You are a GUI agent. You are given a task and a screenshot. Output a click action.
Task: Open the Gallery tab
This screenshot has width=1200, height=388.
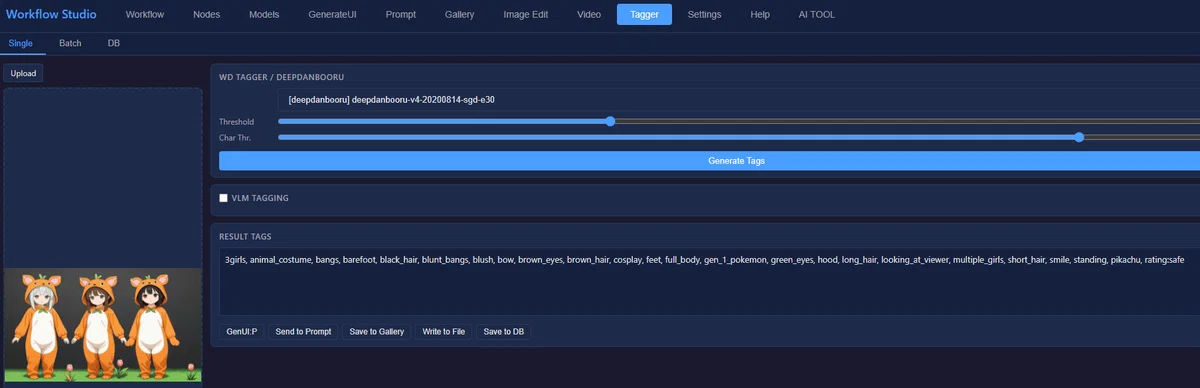tap(460, 15)
